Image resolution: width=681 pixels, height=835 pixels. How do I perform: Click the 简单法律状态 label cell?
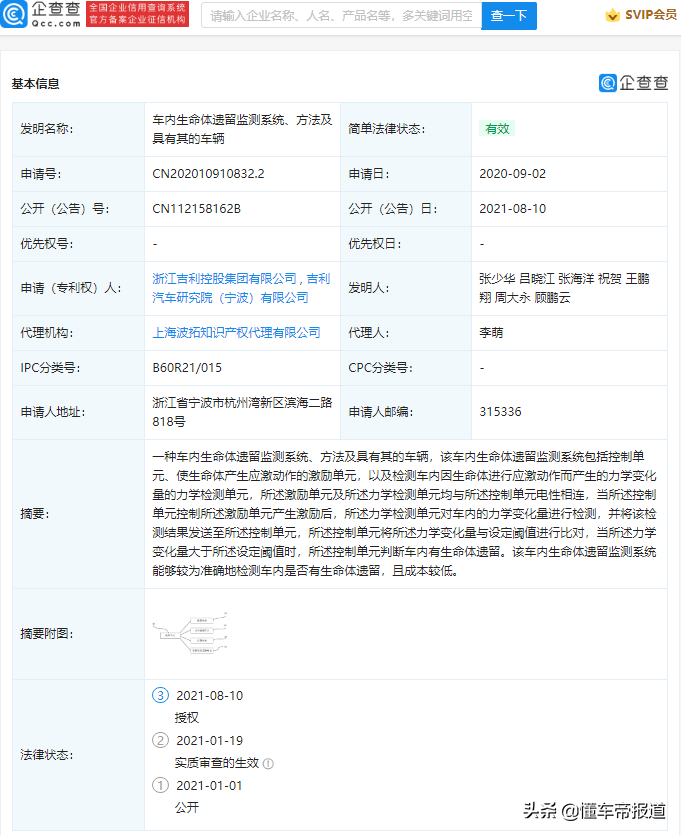click(406, 129)
